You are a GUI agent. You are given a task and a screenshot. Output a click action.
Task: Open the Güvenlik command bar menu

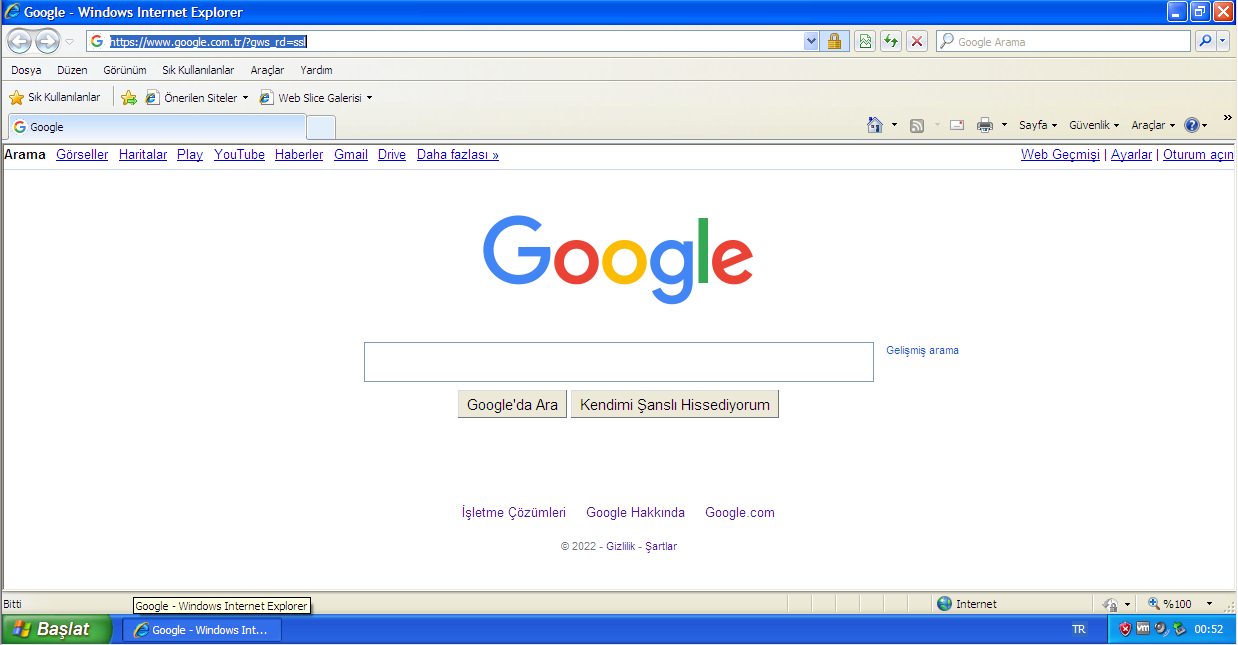1094,125
